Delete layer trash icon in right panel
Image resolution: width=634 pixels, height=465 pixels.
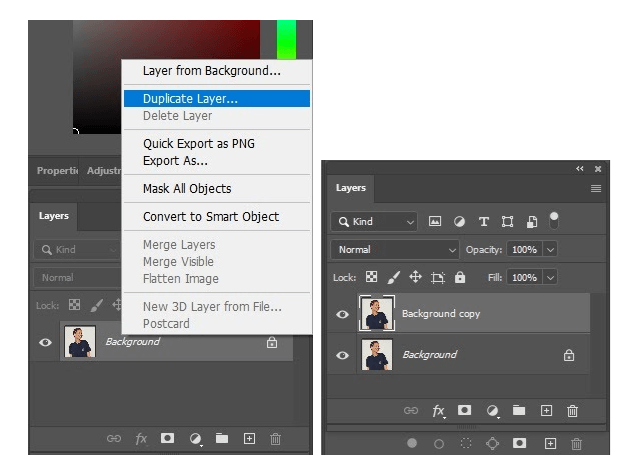point(572,411)
